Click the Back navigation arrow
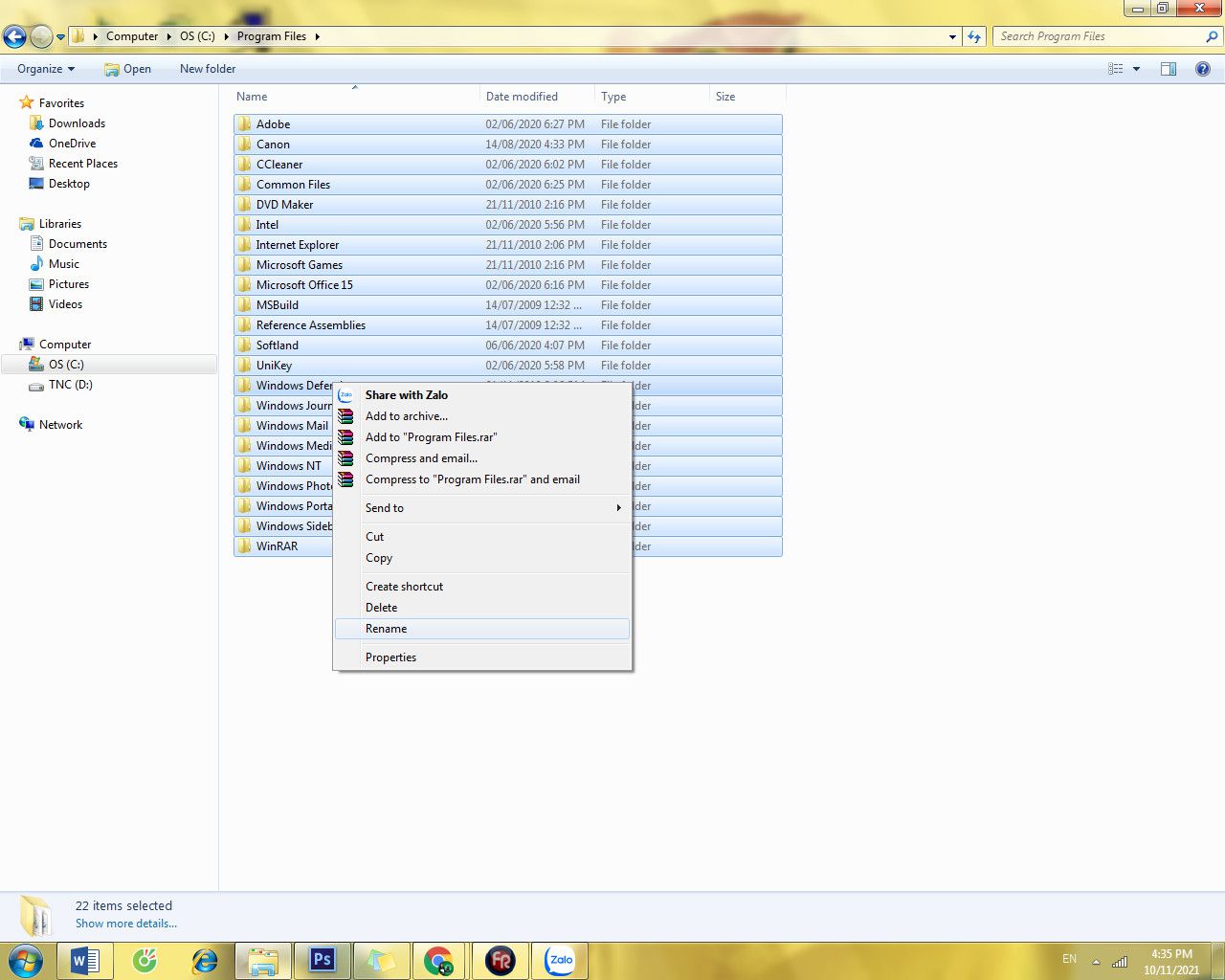The height and width of the screenshot is (980, 1225). [x=14, y=36]
